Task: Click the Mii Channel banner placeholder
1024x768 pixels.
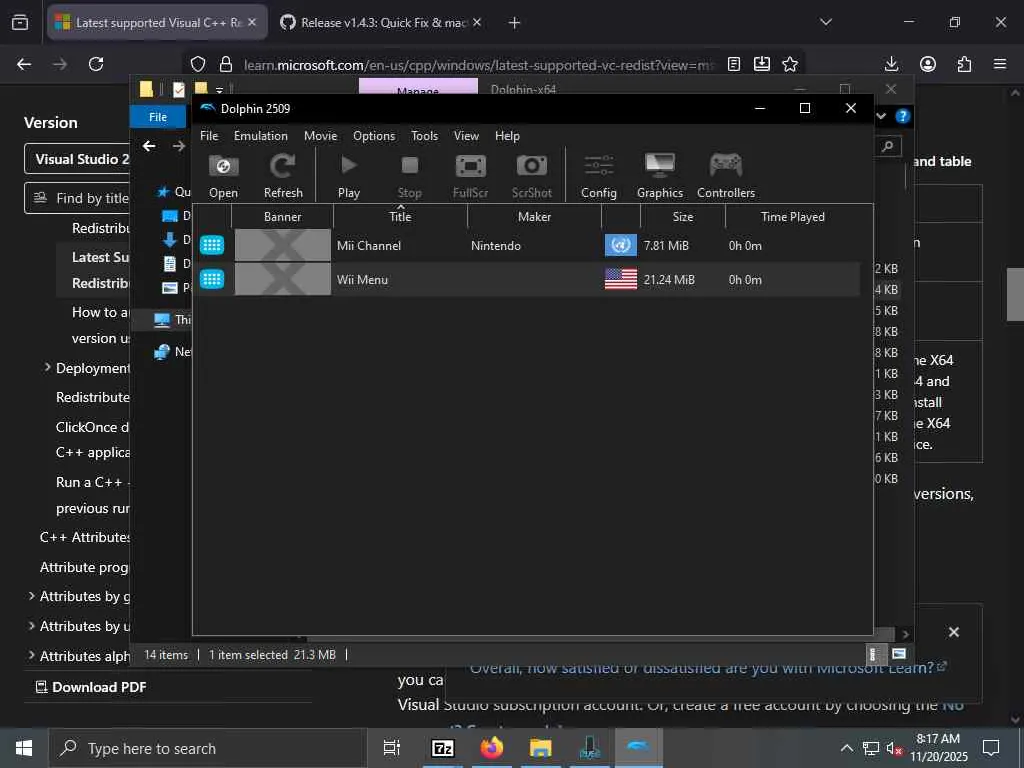Action: pyautogui.click(x=283, y=246)
